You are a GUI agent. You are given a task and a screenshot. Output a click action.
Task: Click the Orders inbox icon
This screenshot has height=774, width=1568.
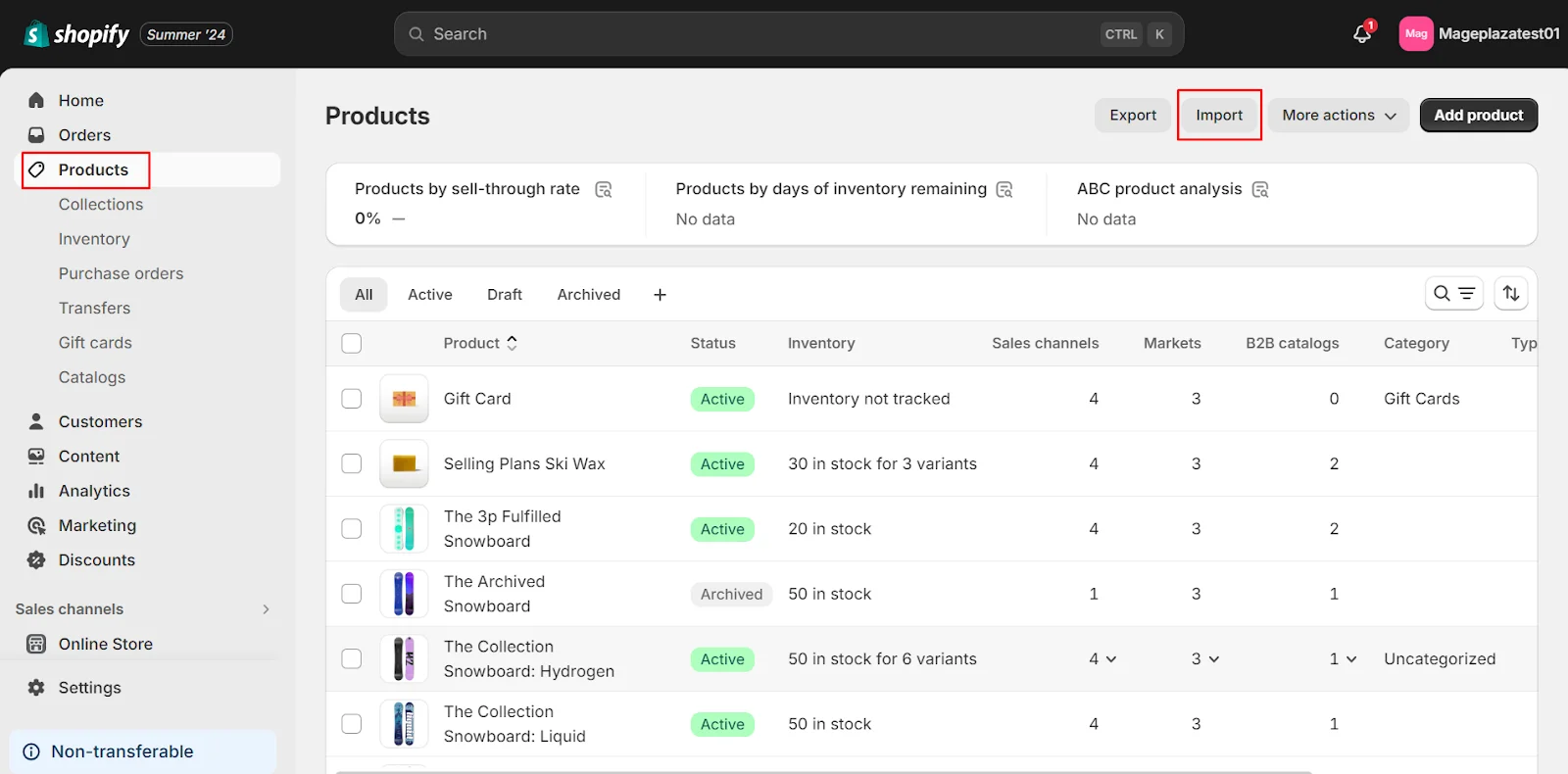pyautogui.click(x=36, y=135)
